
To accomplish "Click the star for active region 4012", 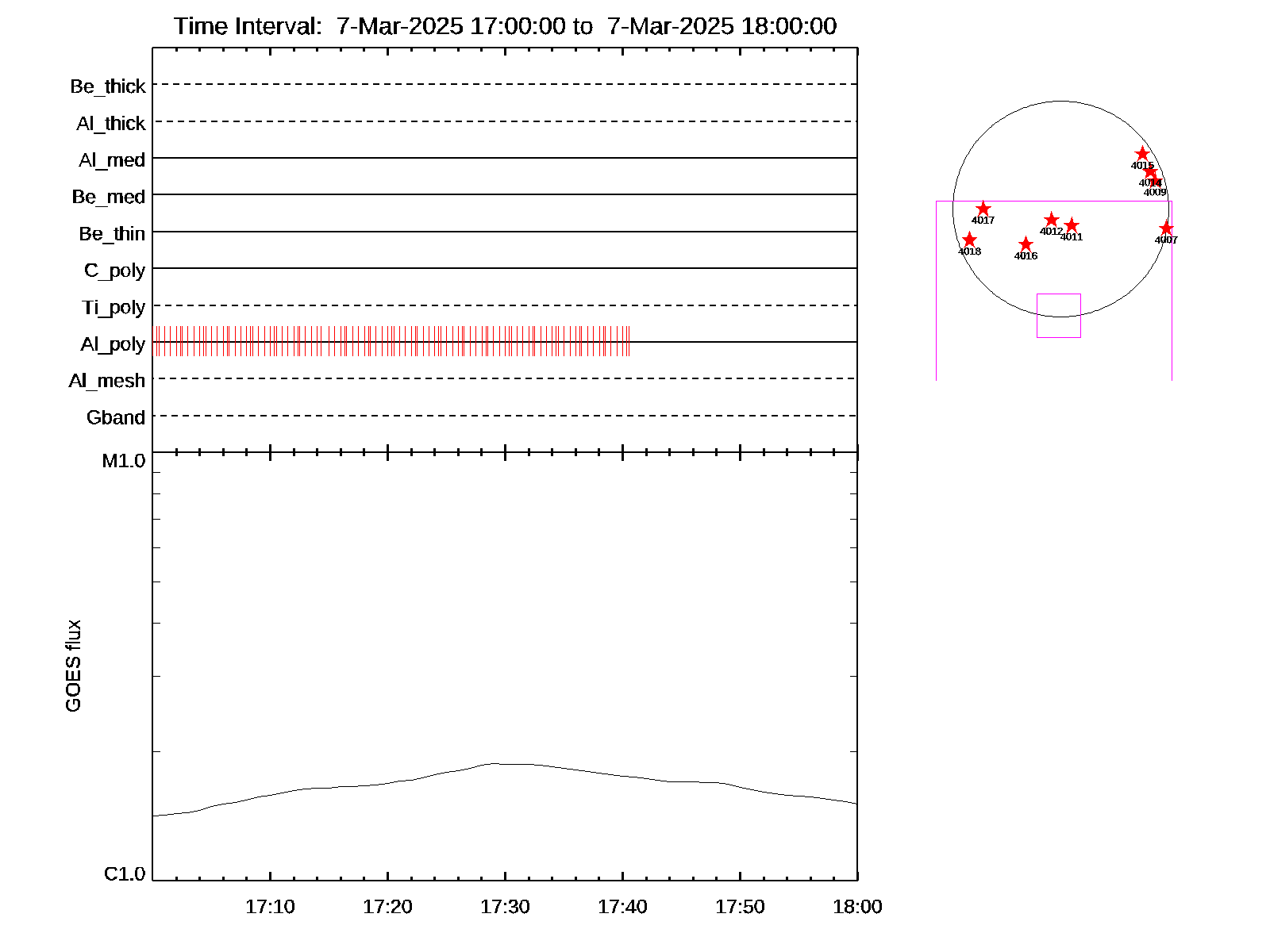I will 1051,220.
